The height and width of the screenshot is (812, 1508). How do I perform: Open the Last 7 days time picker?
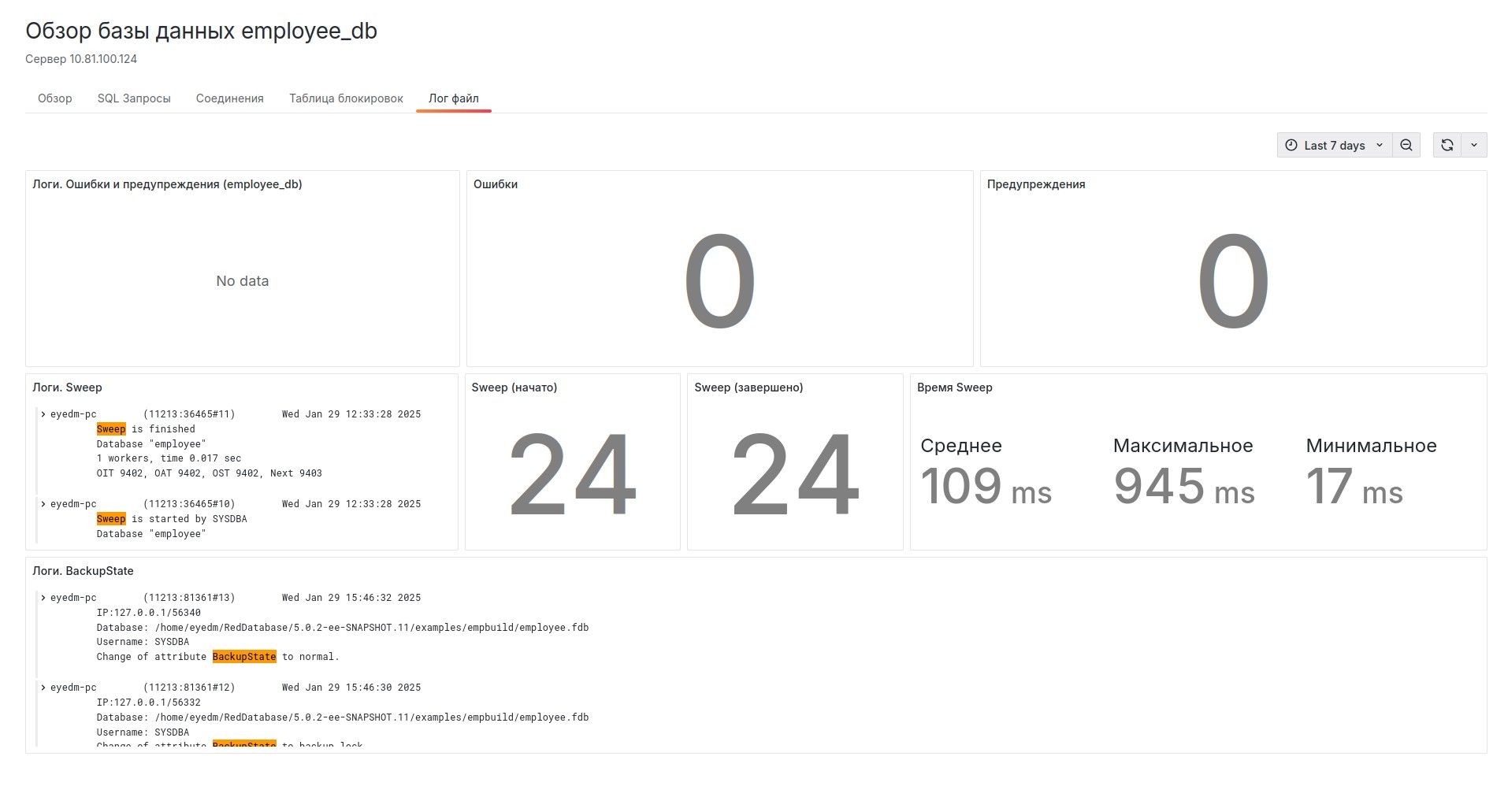(1334, 145)
